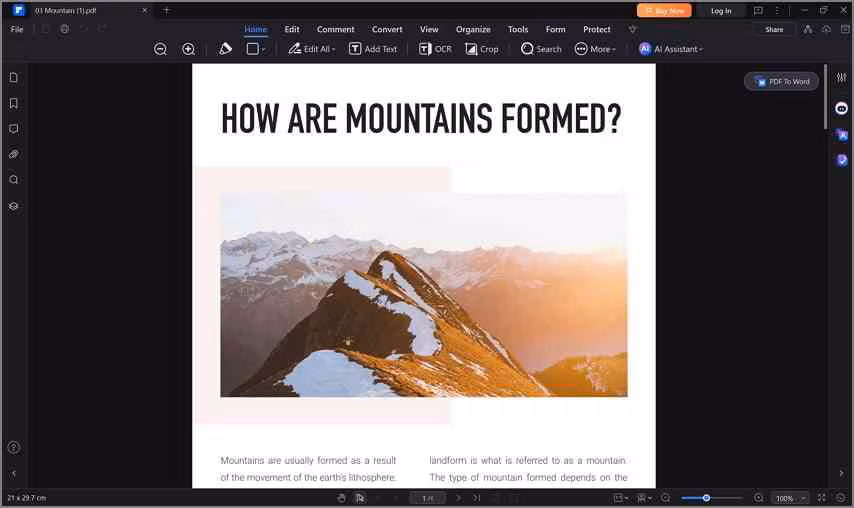Open the shape rectangle dropdown
Image resolution: width=854 pixels, height=508 pixels.
point(256,49)
